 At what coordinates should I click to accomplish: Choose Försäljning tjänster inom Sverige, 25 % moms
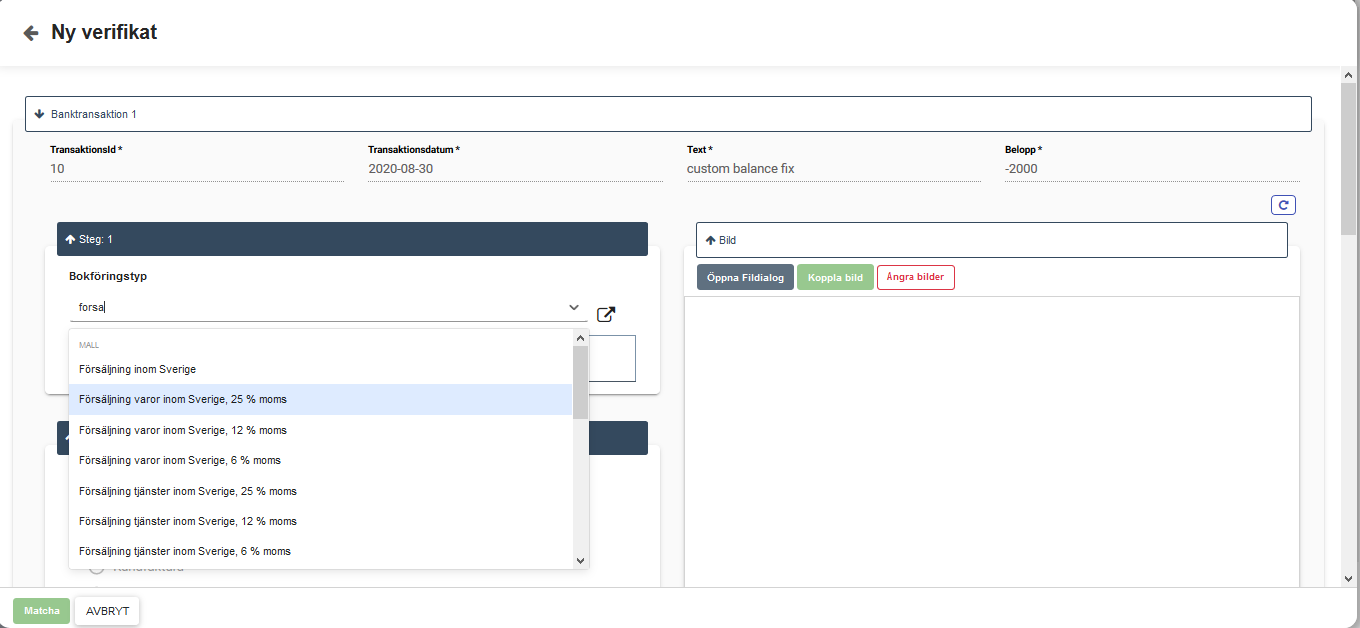tap(188, 491)
